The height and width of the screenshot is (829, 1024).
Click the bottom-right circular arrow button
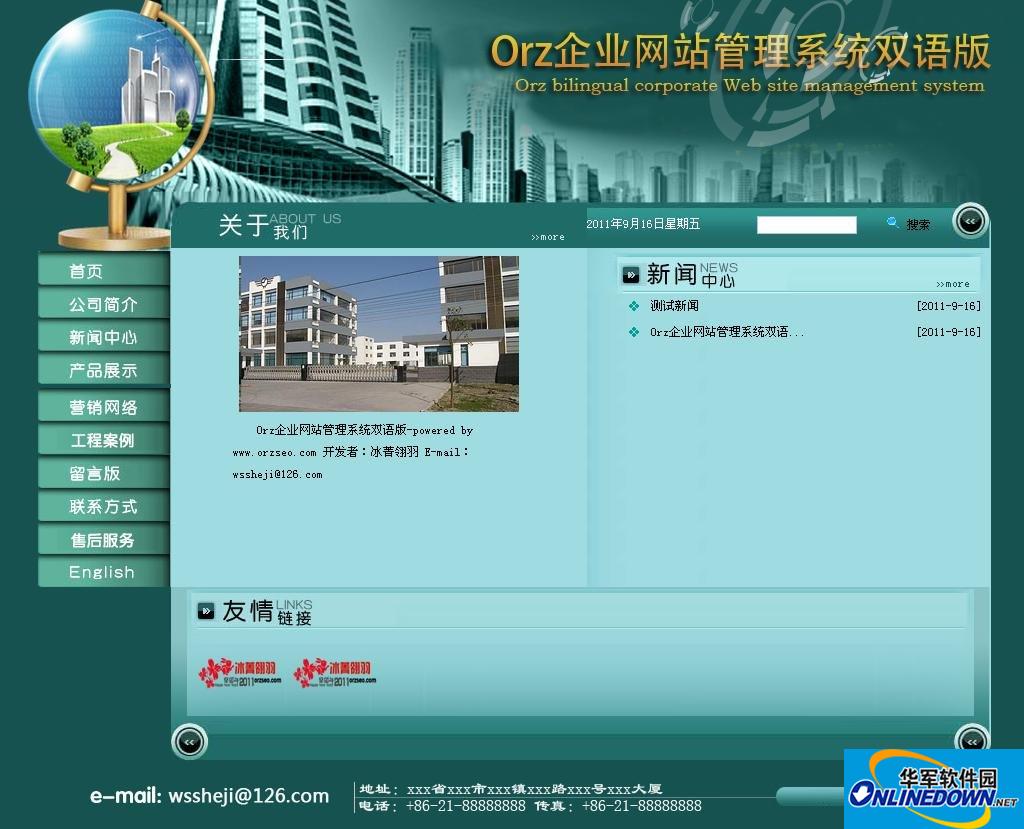969,742
